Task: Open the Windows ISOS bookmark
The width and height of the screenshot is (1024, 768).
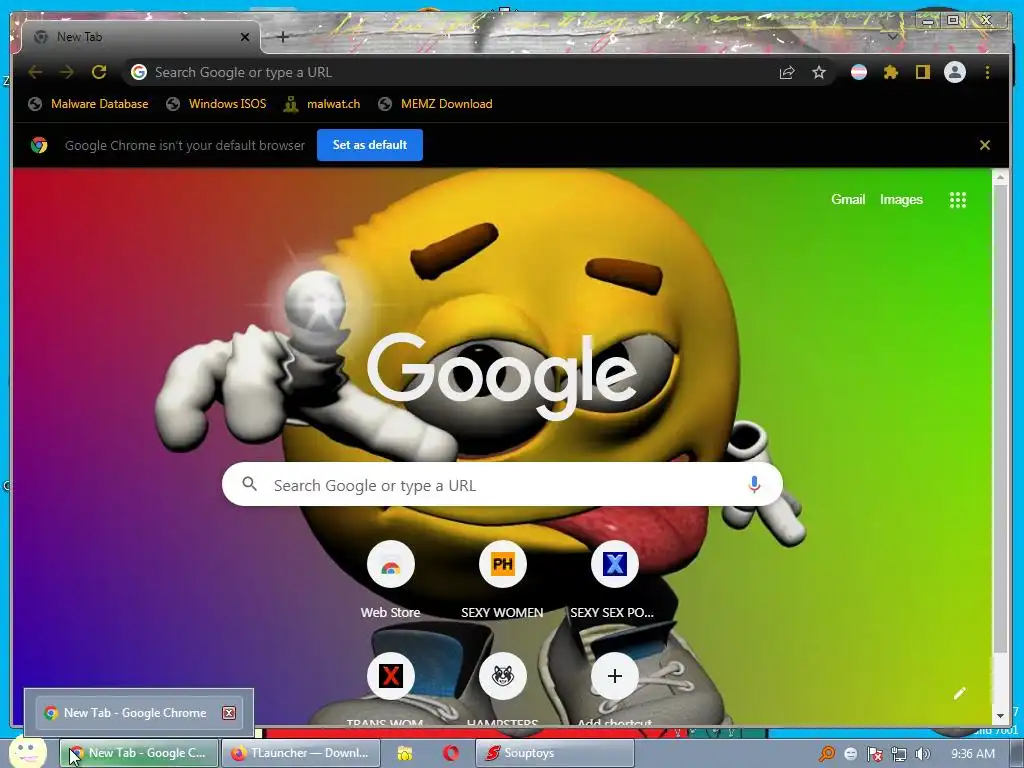Action: pos(216,104)
